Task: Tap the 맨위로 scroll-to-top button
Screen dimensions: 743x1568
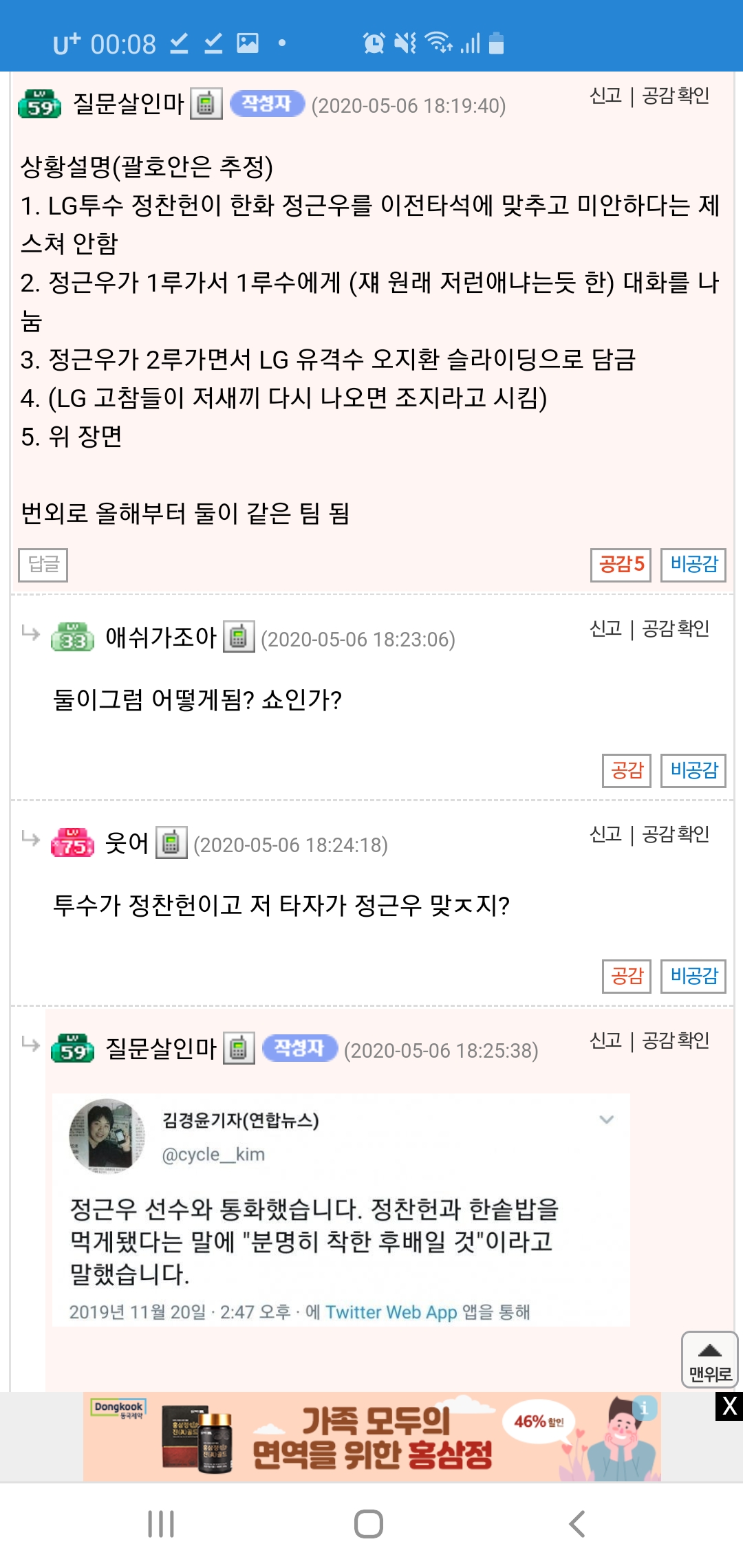Action: 709,1359
